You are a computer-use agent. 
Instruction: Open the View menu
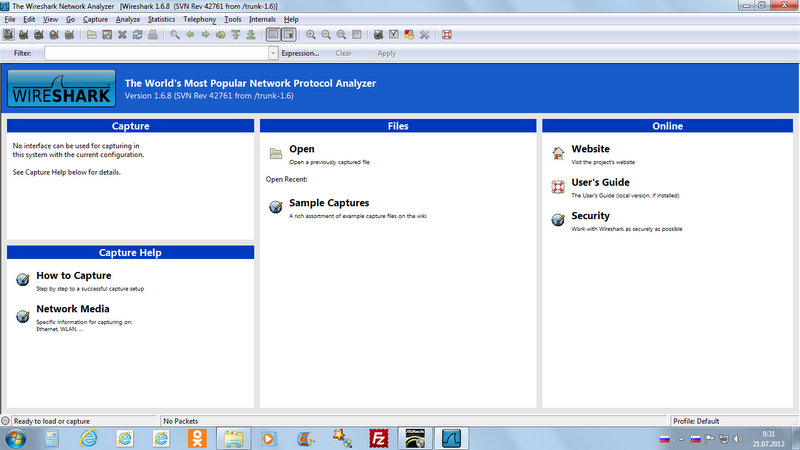pos(50,19)
